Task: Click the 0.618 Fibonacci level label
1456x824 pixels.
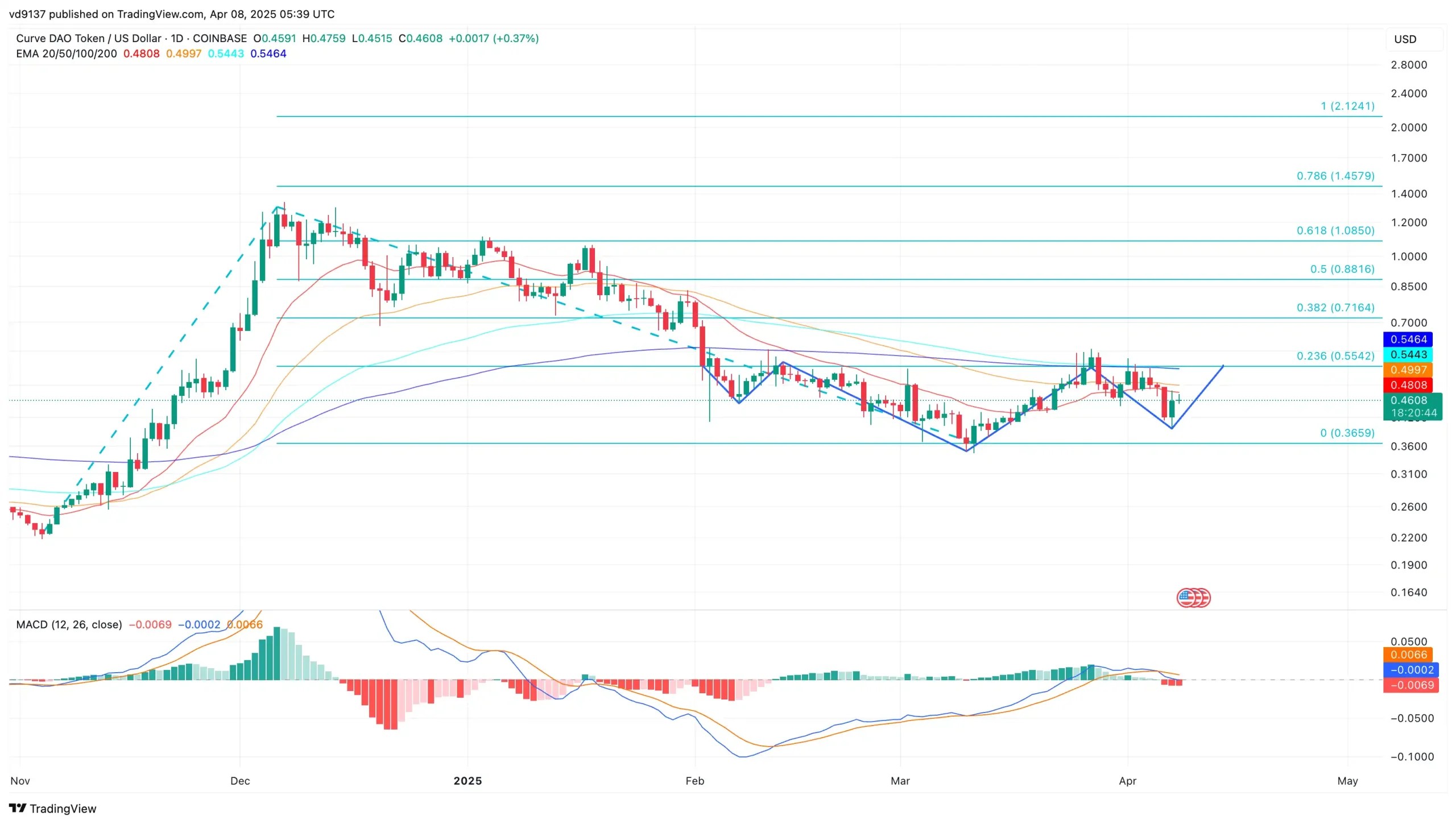Action: [1334, 231]
